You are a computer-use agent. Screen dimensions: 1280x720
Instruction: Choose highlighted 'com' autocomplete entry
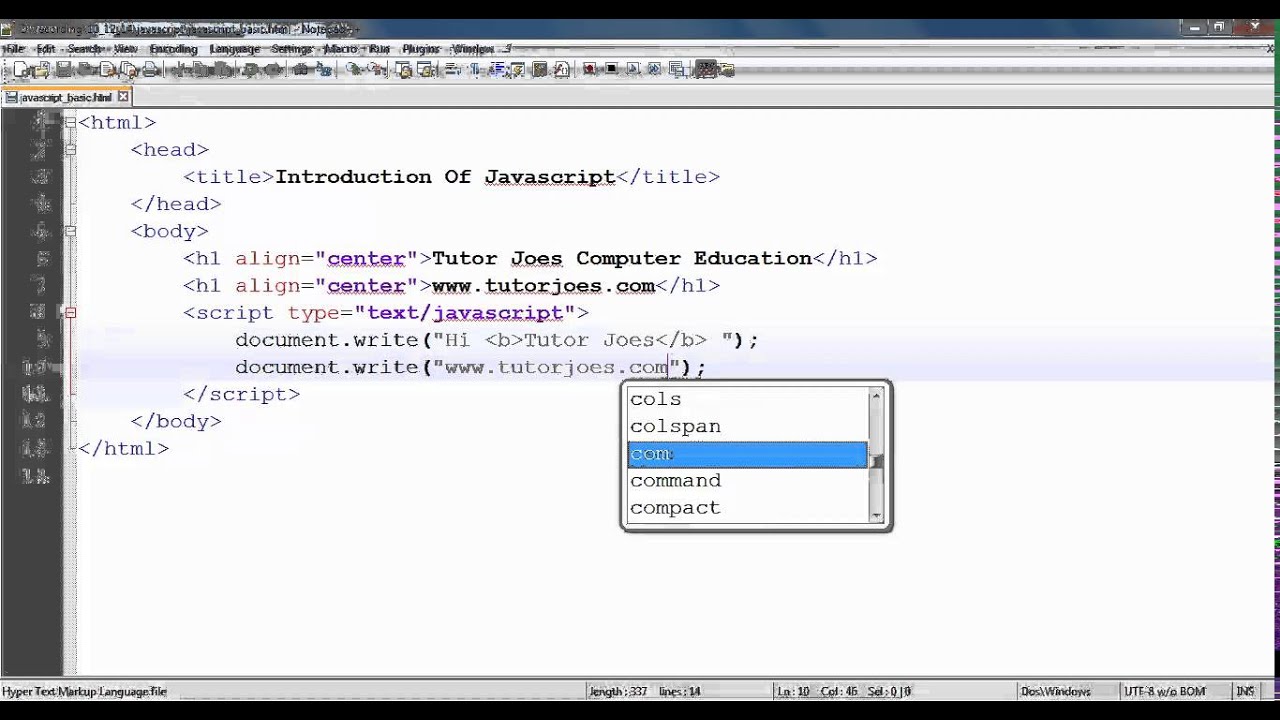(x=747, y=454)
